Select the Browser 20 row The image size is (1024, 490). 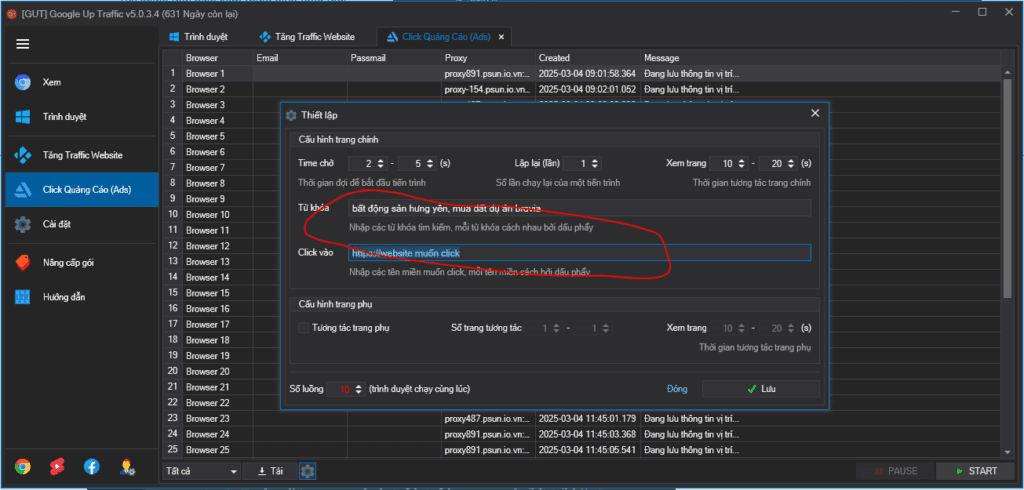click(221, 371)
